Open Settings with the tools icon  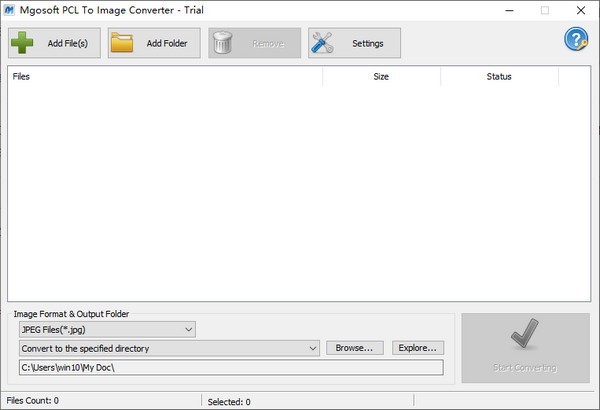coord(354,43)
